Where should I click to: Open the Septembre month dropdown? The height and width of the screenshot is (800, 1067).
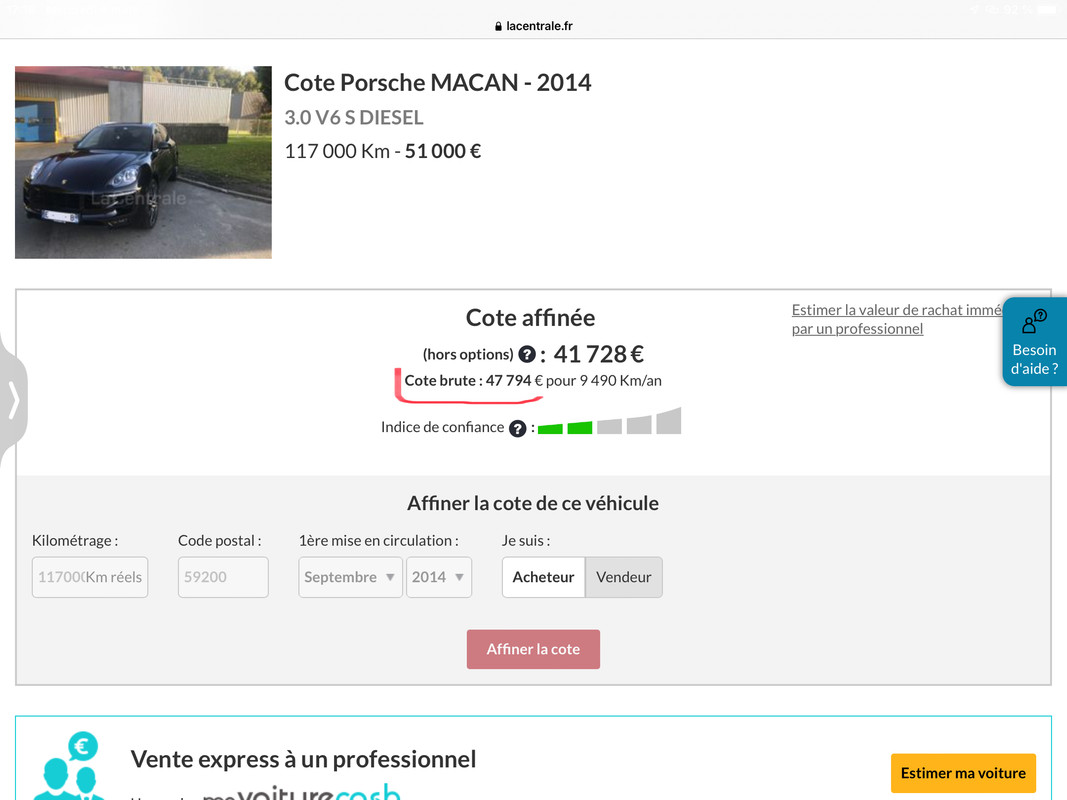pos(350,577)
